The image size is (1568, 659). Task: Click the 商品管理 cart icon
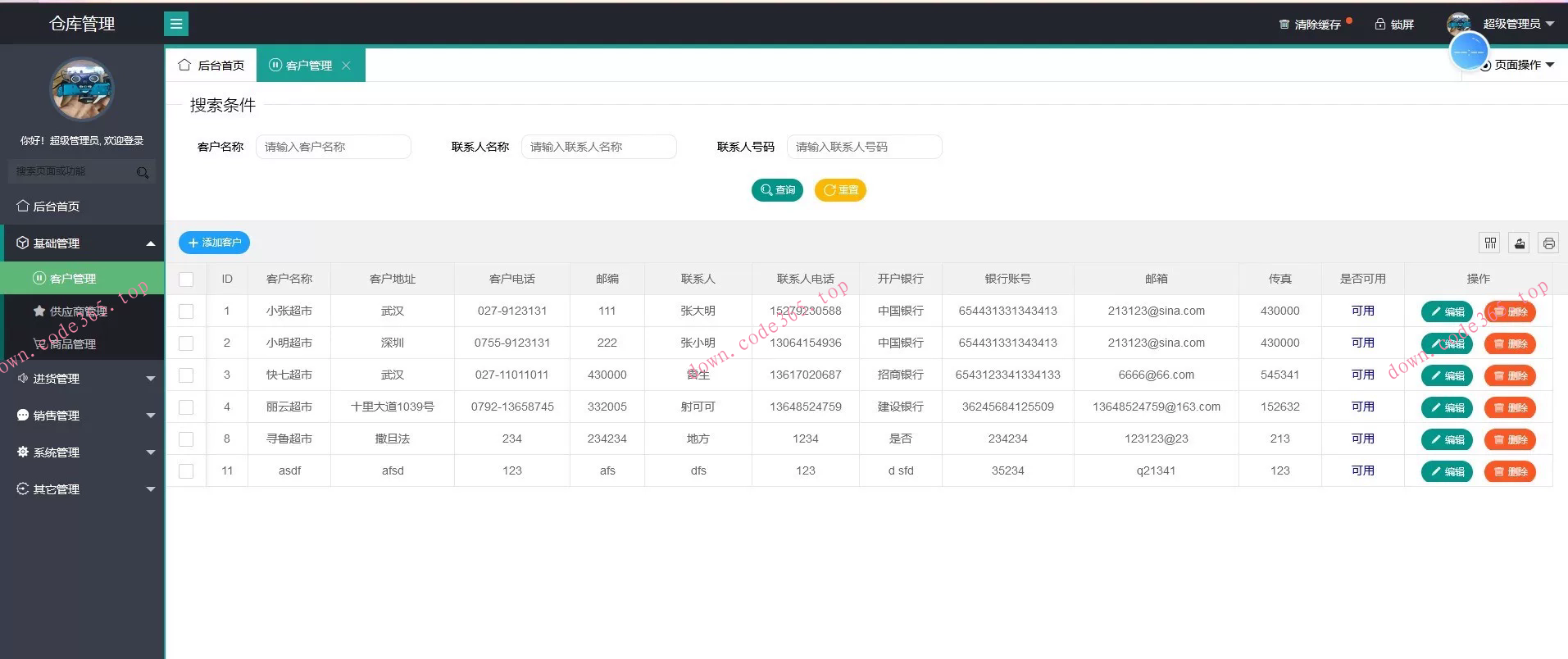pyautogui.click(x=39, y=343)
